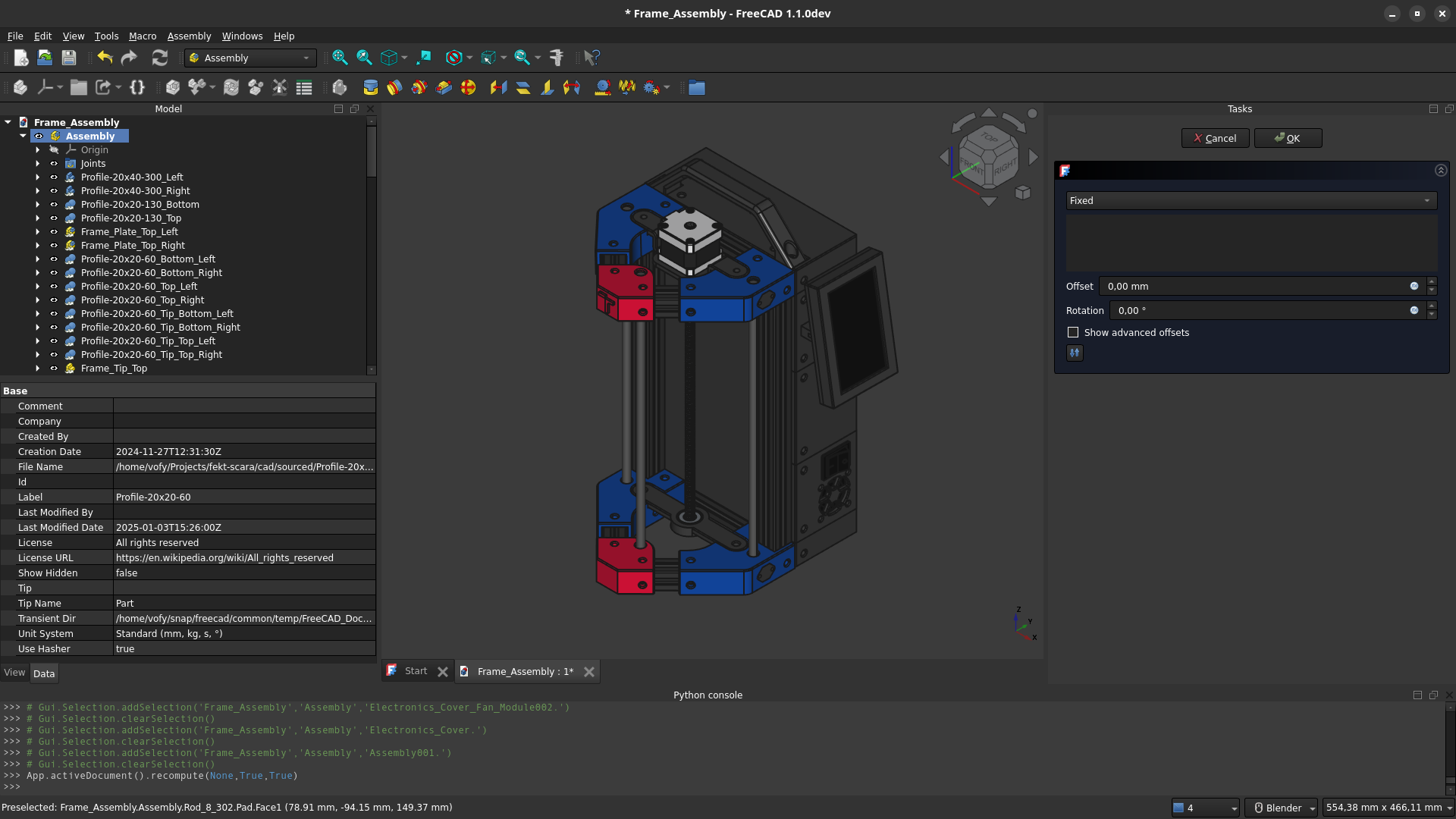1456x819 pixels.
Task: Open the Macro menu
Action: (x=143, y=36)
